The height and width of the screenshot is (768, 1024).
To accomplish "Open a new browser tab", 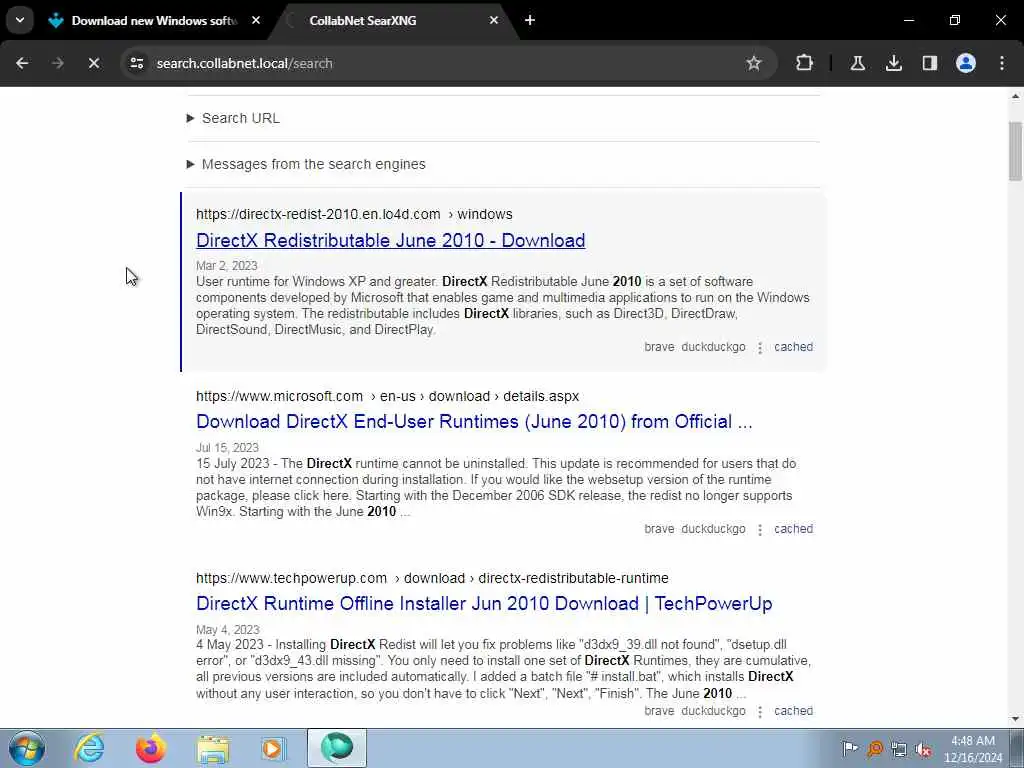I will pyautogui.click(x=530, y=20).
